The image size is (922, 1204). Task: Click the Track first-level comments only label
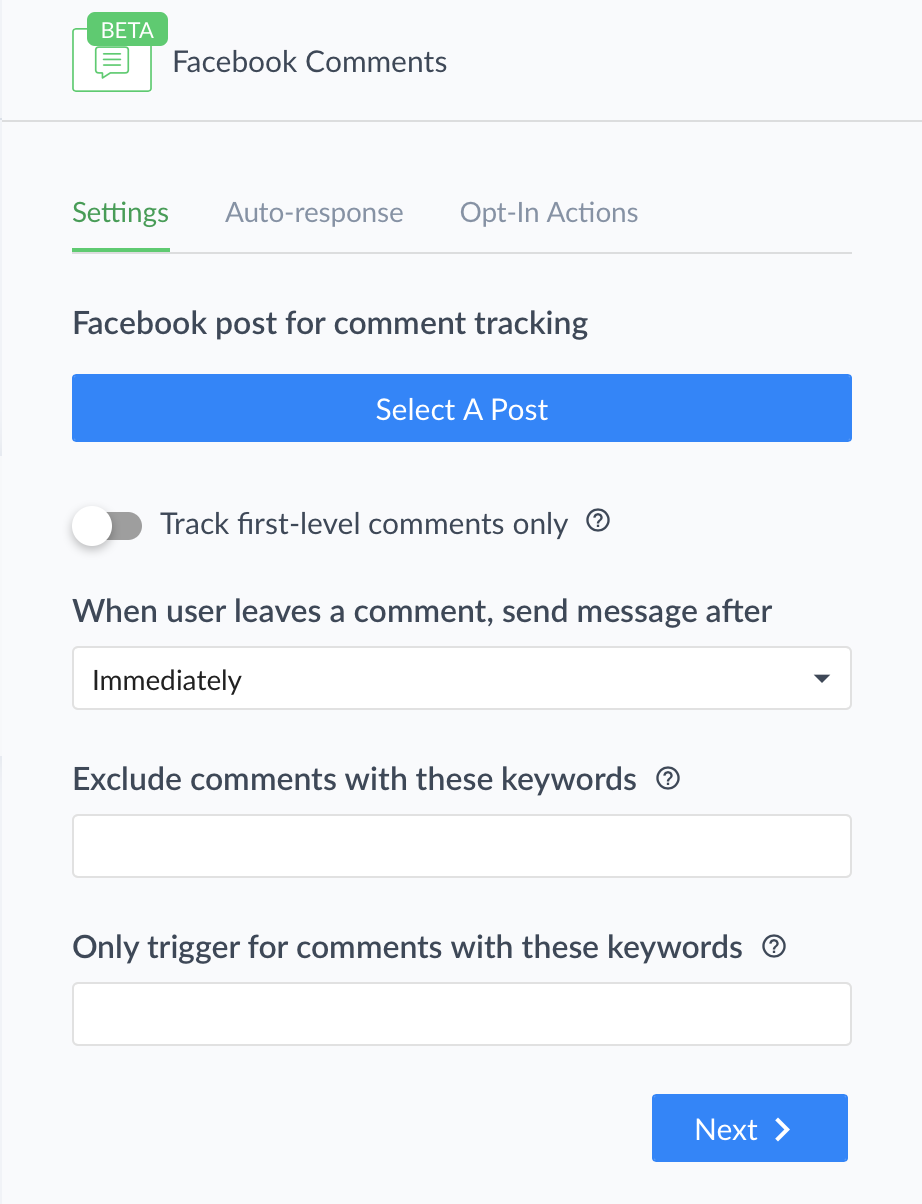click(x=364, y=524)
